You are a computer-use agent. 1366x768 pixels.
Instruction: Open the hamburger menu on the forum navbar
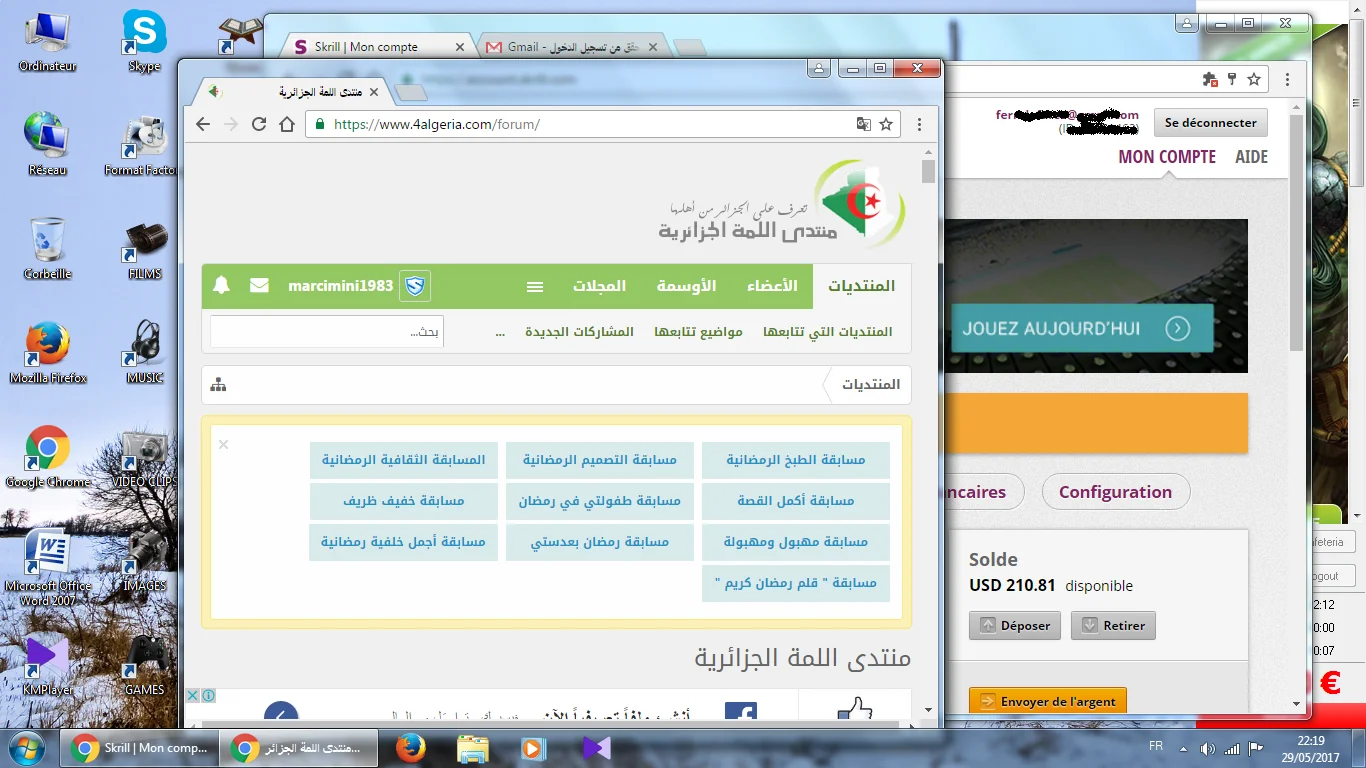click(x=535, y=286)
